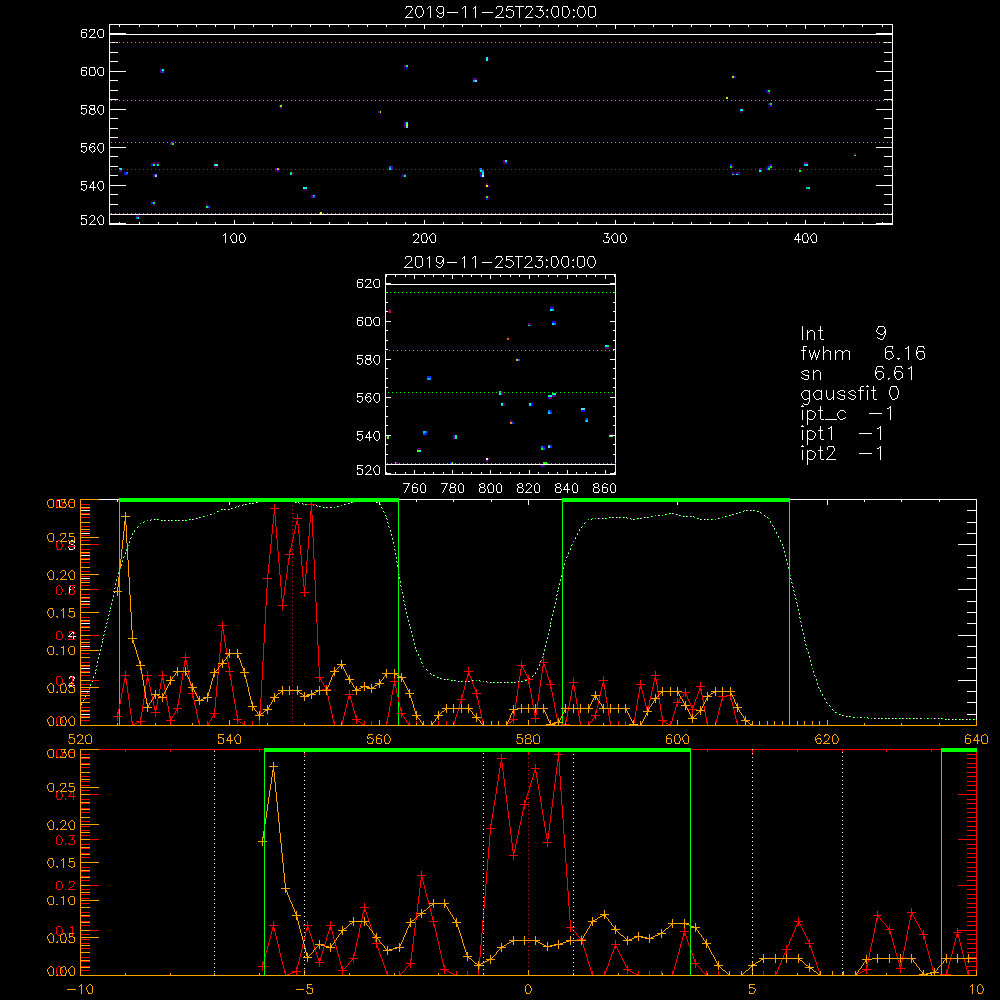Select the 560 y-axis label on the top wide plot
This screenshot has height=1000, width=1000.
pos(92,148)
